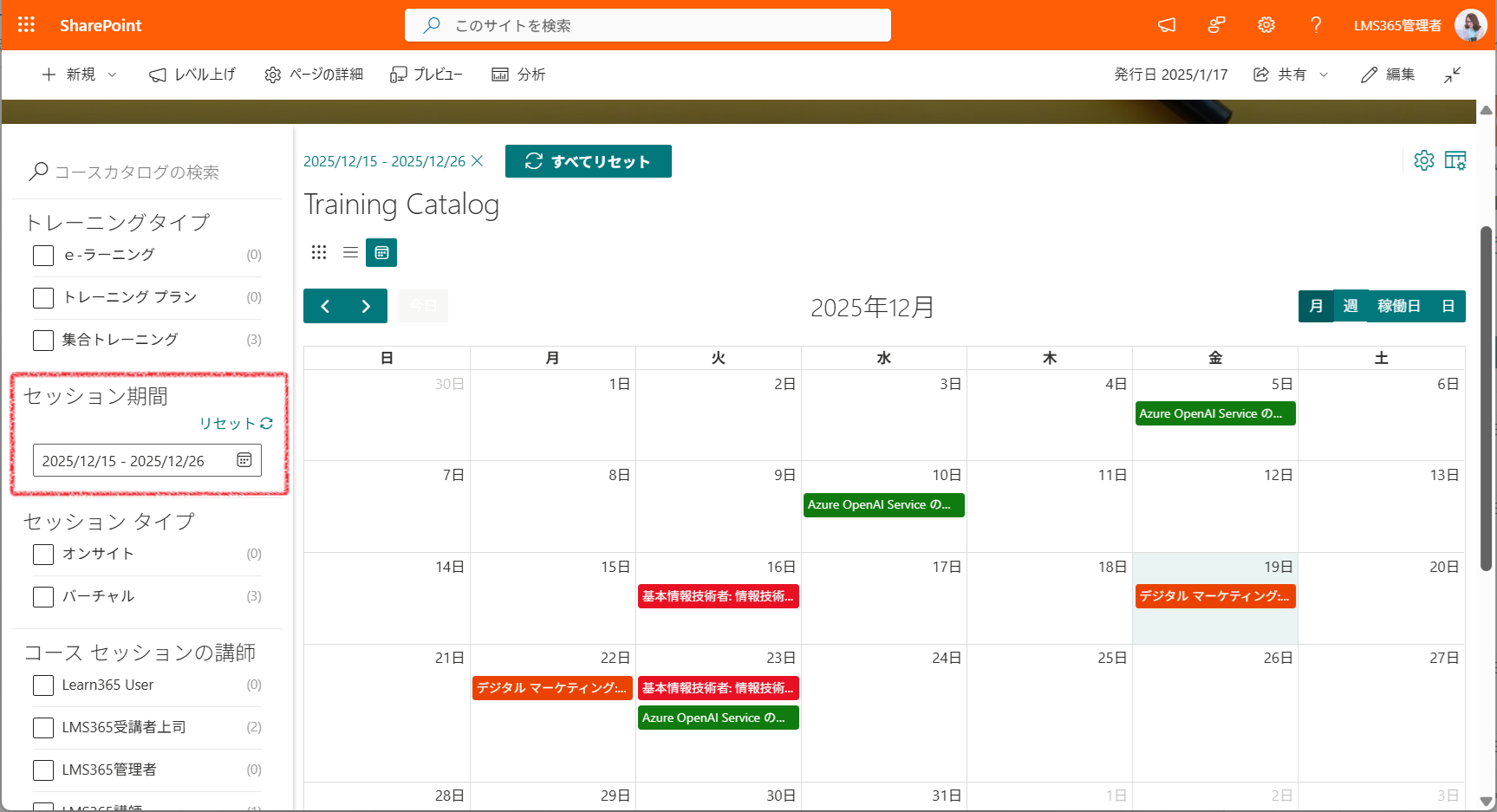Open 基本情報技術者 event on 16日
The height and width of the screenshot is (812, 1497).
719,596
